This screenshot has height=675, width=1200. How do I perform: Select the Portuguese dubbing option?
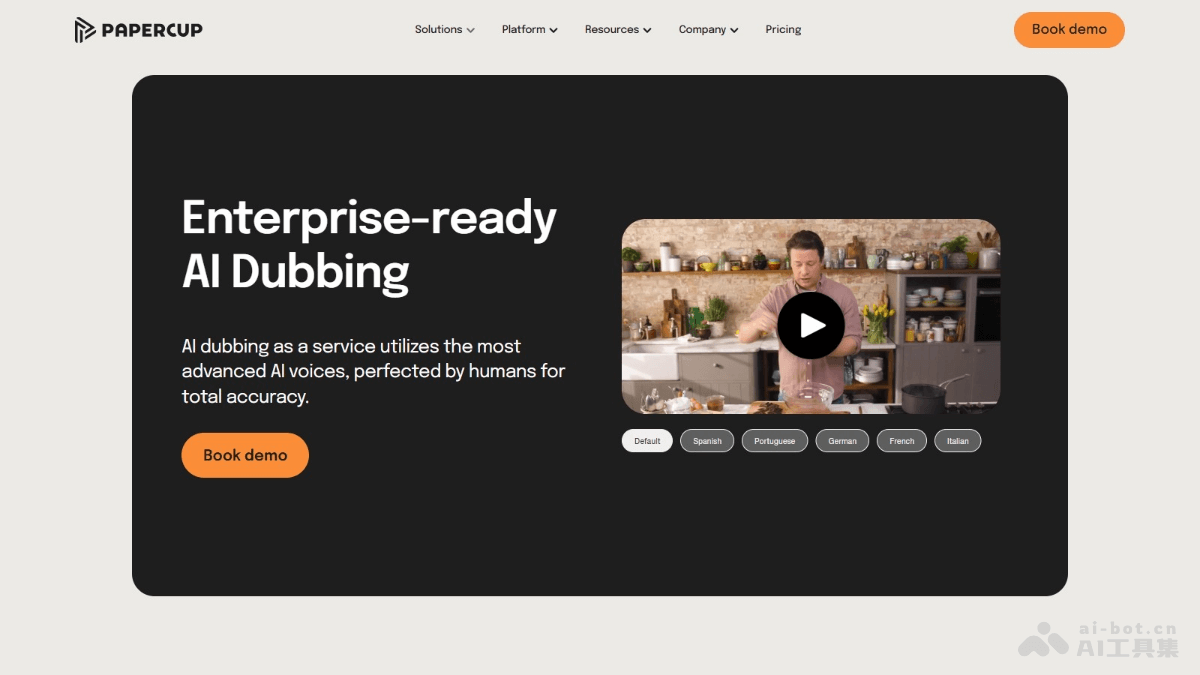tap(774, 441)
